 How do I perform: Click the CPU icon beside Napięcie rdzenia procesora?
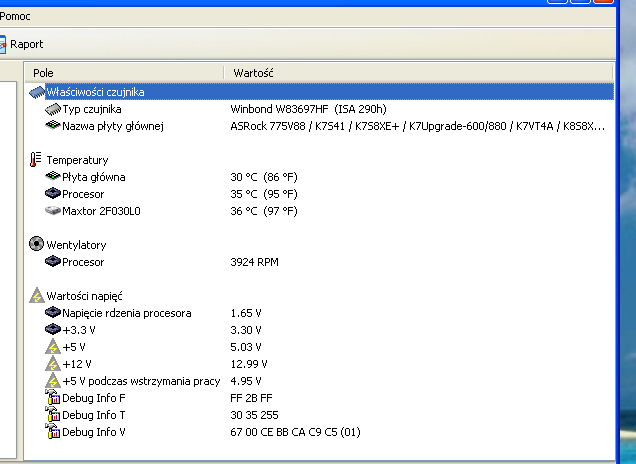point(53,312)
